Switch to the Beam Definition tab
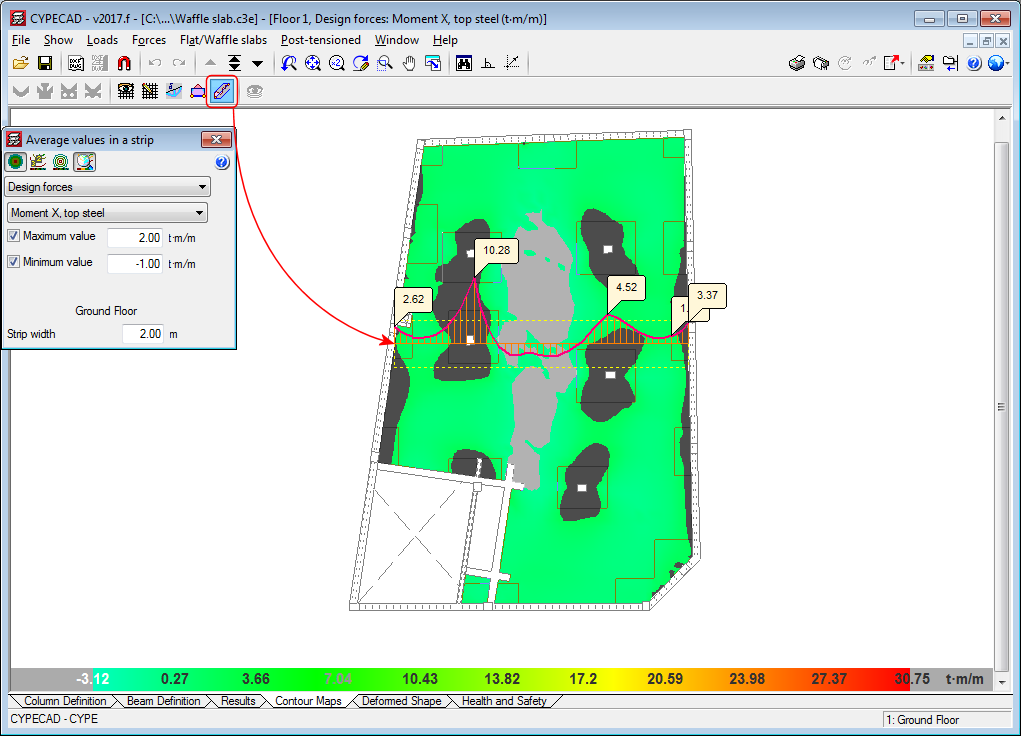 (x=163, y=701)
